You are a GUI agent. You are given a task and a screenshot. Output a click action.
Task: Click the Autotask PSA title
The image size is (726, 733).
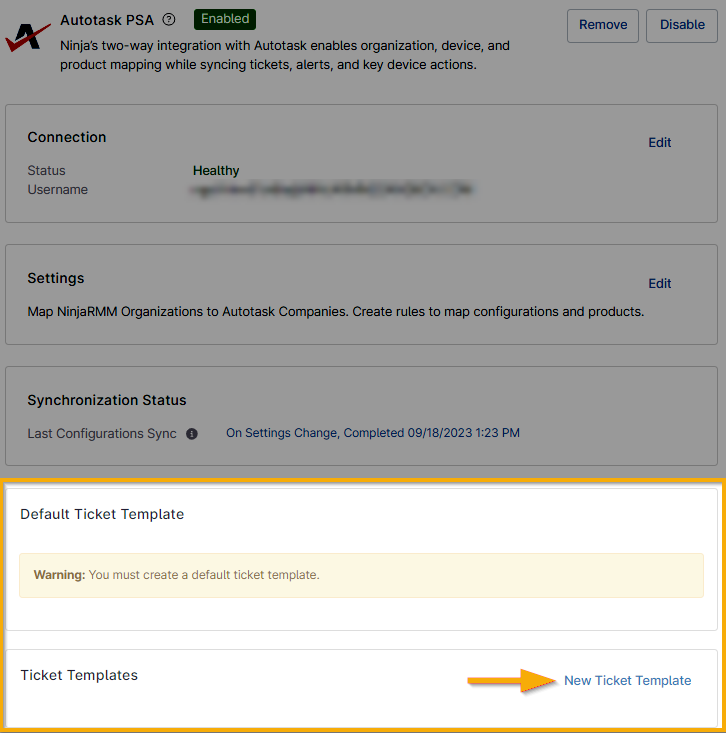click(x=106, y=19)
